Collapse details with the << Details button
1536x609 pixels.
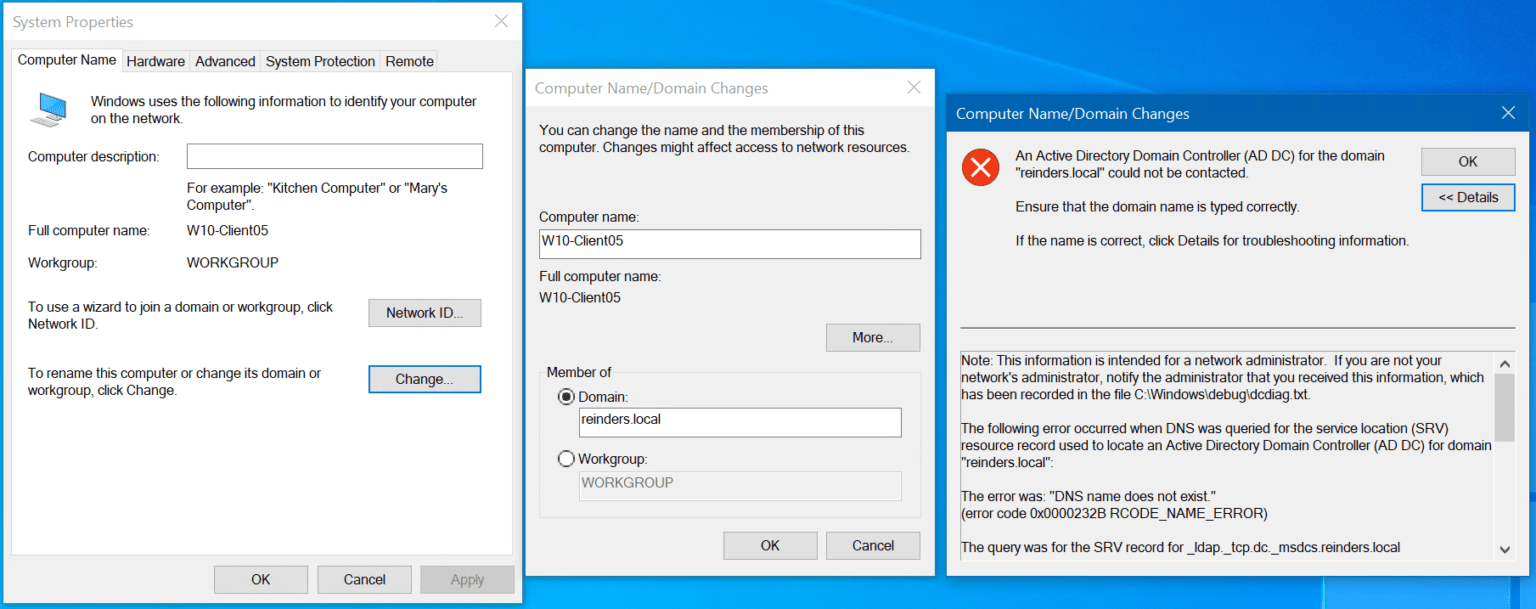pos(1468,197)
